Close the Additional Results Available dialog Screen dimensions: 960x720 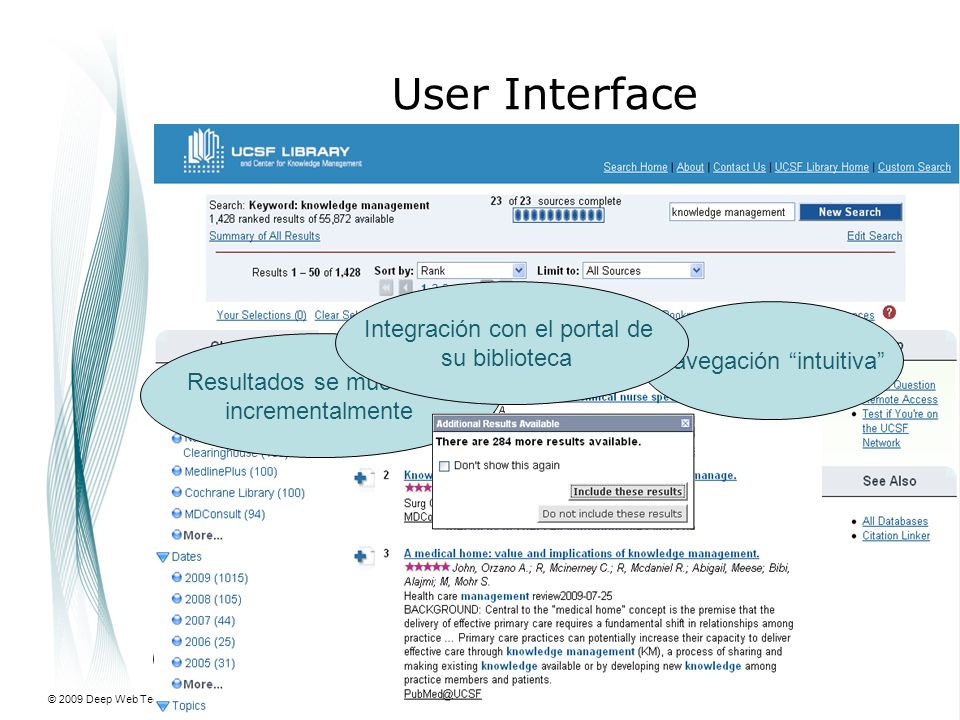685,423
